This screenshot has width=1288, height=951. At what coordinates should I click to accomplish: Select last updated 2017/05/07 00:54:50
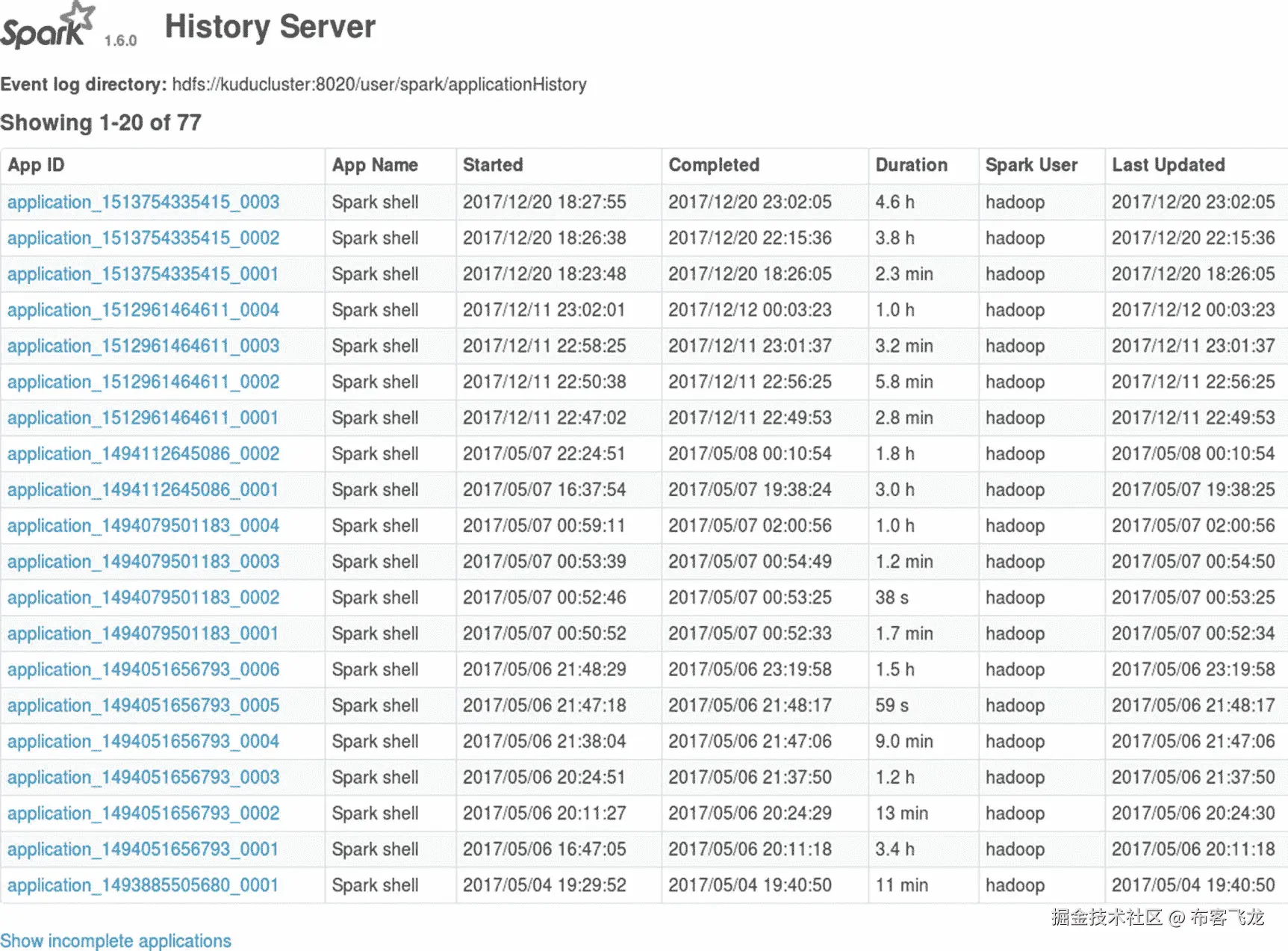(x=1193, y=562)
